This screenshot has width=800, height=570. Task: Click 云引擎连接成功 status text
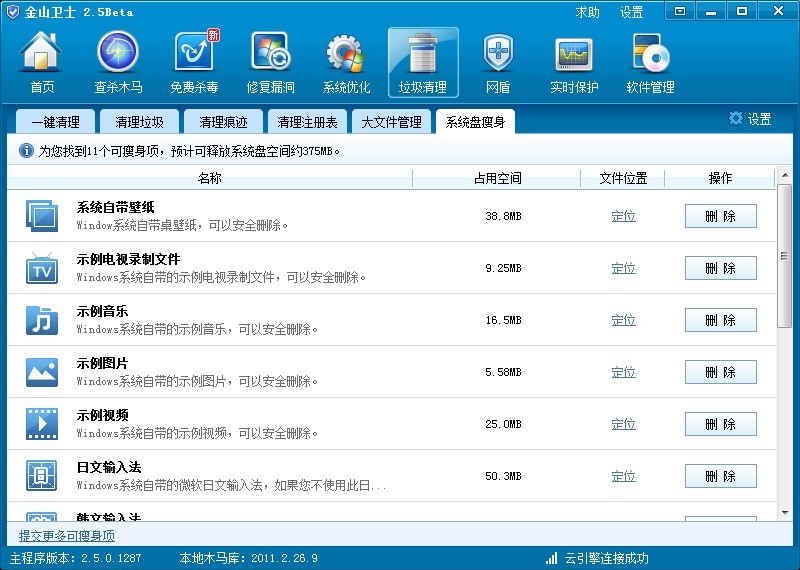point(606,558)
